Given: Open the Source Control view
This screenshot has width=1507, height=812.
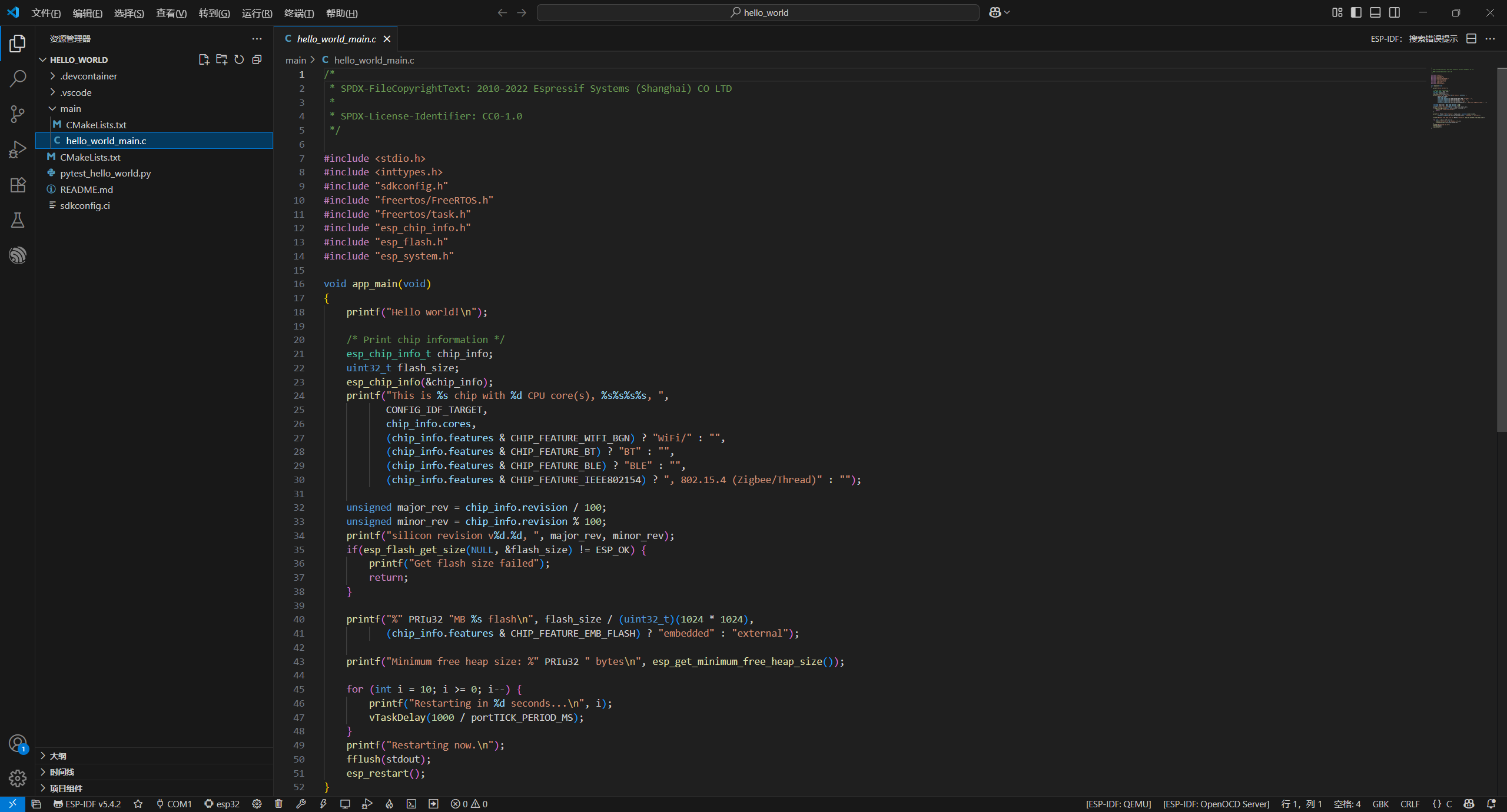Looking at the screenshot, I should coord(18,114).
